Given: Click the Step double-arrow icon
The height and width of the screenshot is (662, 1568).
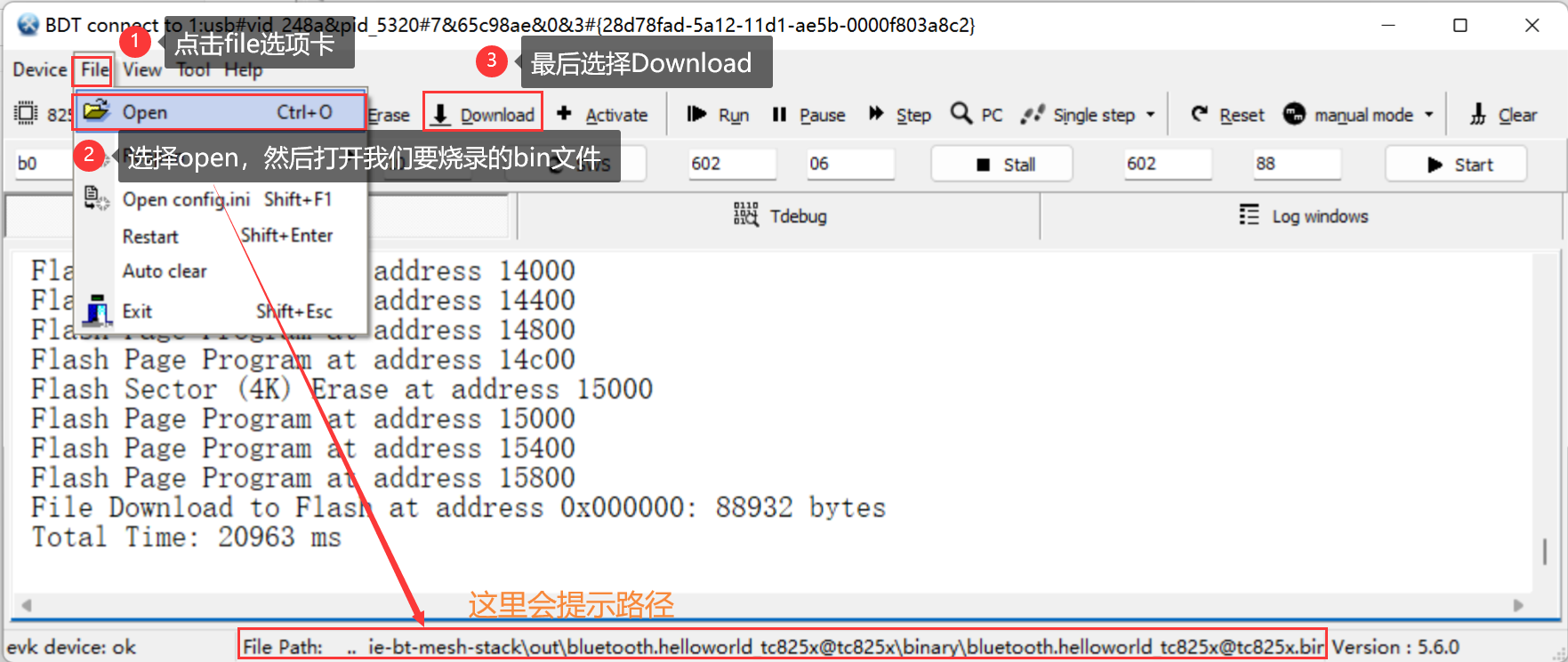Looking at the screenshot, I should pyautogui.click(x=876, y=113).
